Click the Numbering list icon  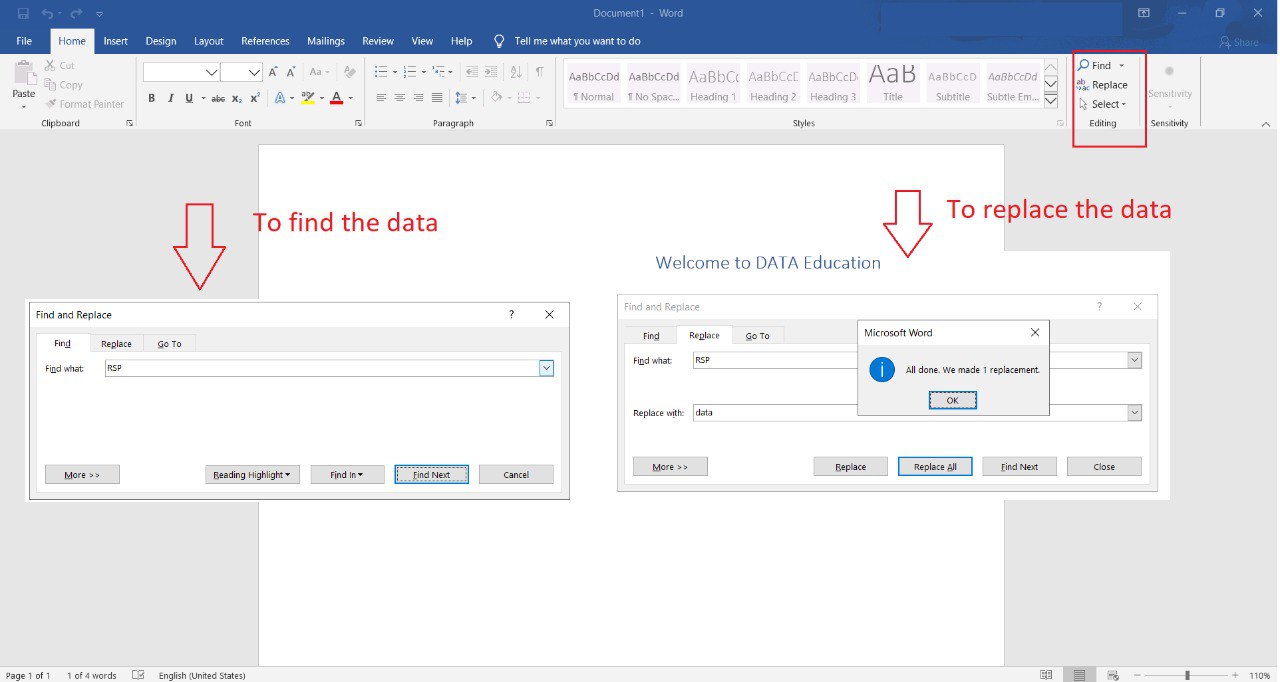410,72
